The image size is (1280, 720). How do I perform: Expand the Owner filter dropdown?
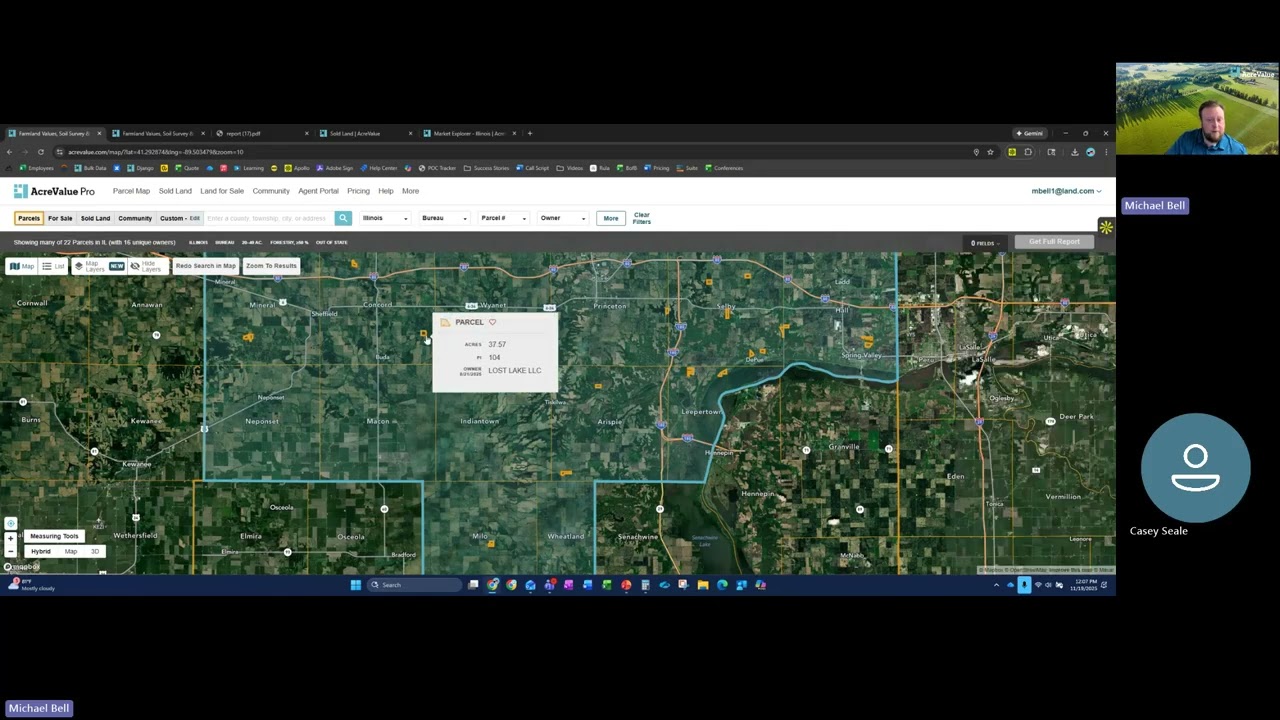tap(562, 218)
